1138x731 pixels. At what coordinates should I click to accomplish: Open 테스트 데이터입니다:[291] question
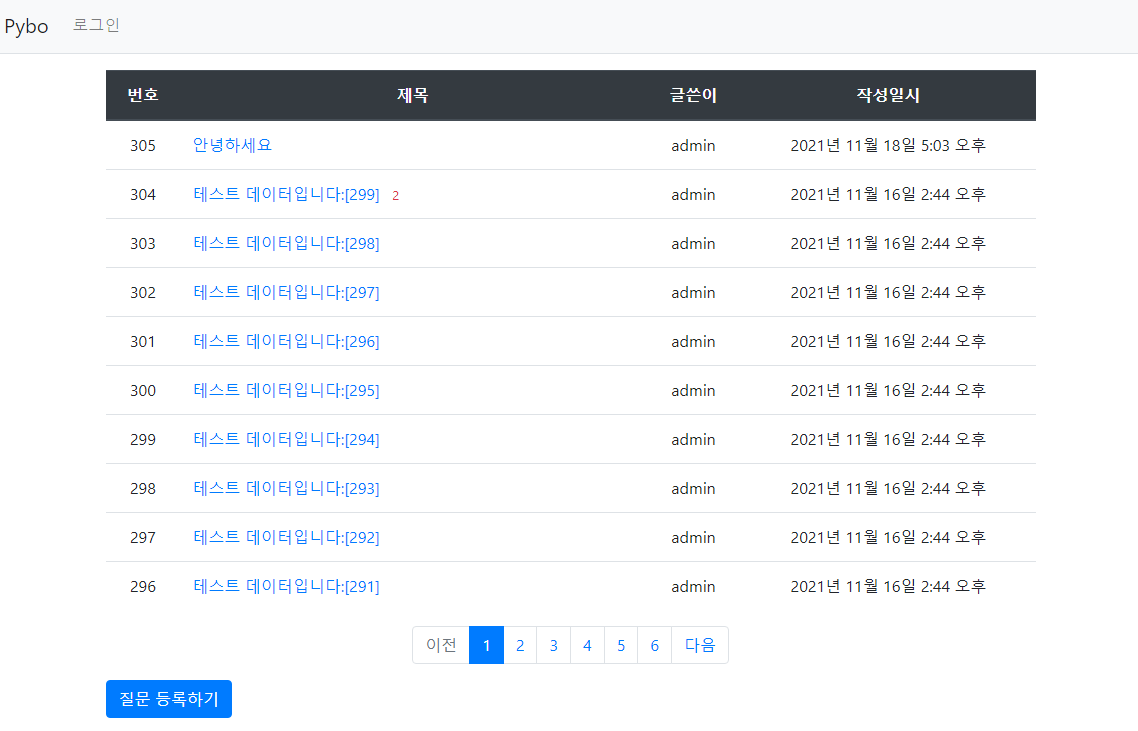tap(286, 587)
